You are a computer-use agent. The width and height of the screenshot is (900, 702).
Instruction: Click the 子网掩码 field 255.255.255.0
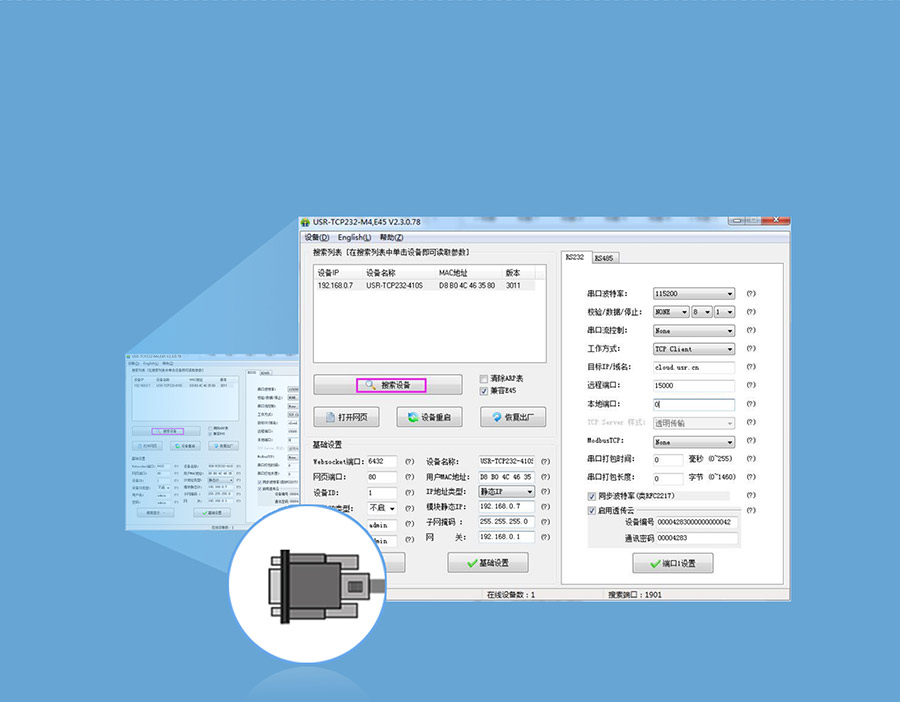(x=506, y=522)
